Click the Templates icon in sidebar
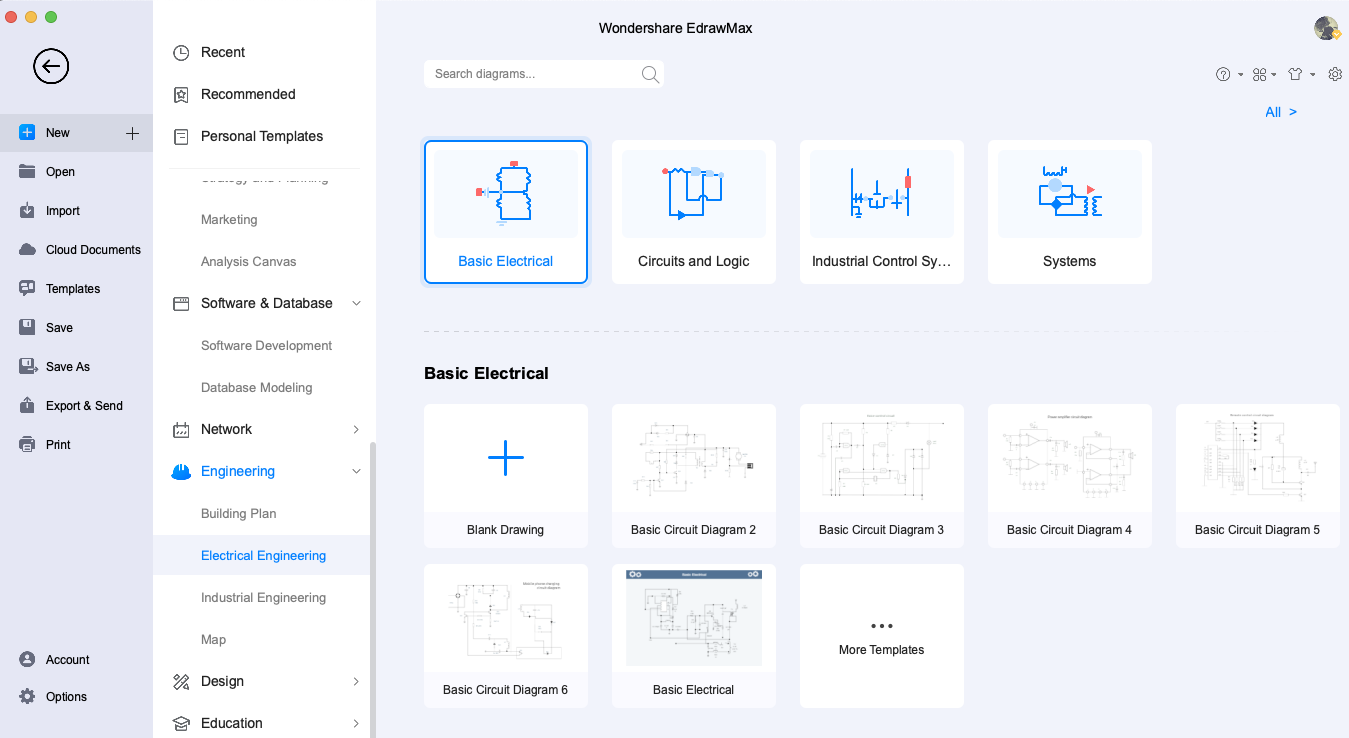 (27, 289)
